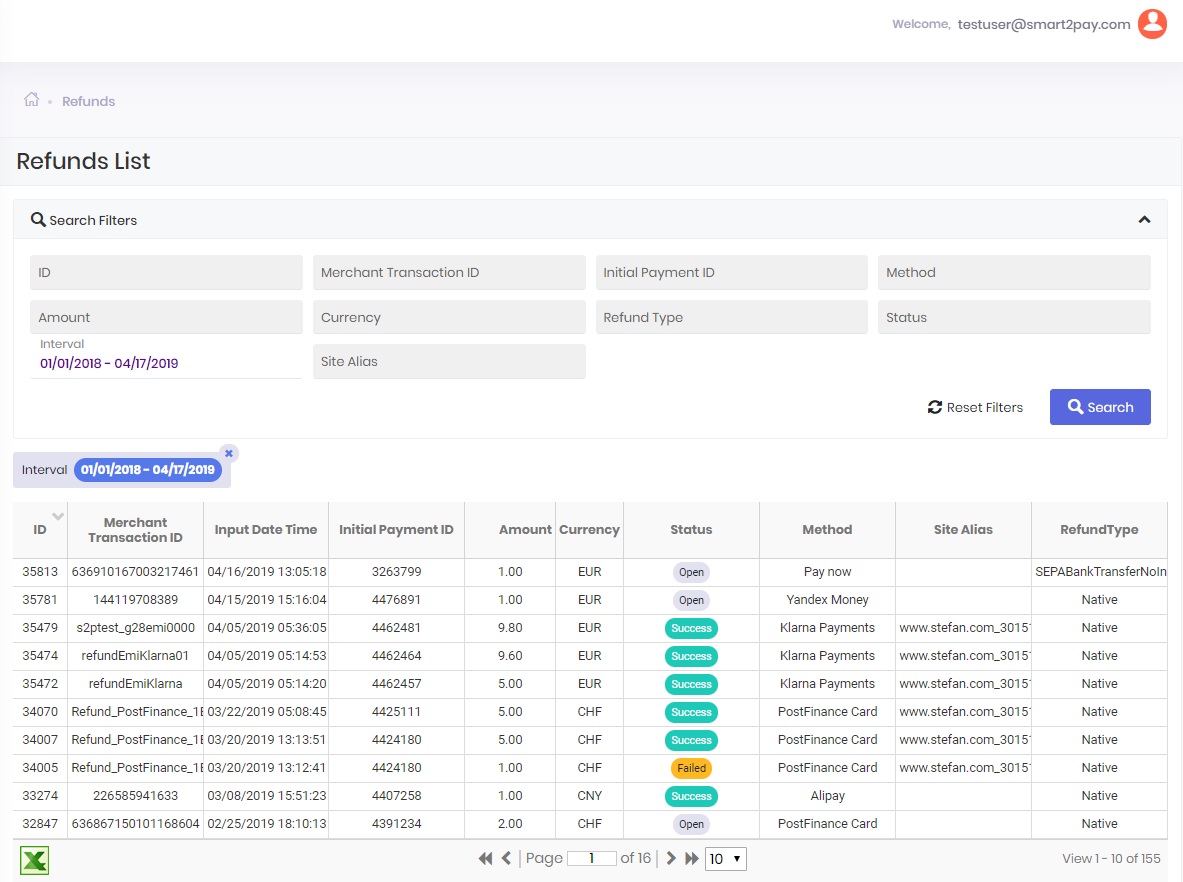Image resolution: width=1183 pixels, height=882 pixels.
Task: Click the Success status for refund 35479
Action: click(691, 628)
